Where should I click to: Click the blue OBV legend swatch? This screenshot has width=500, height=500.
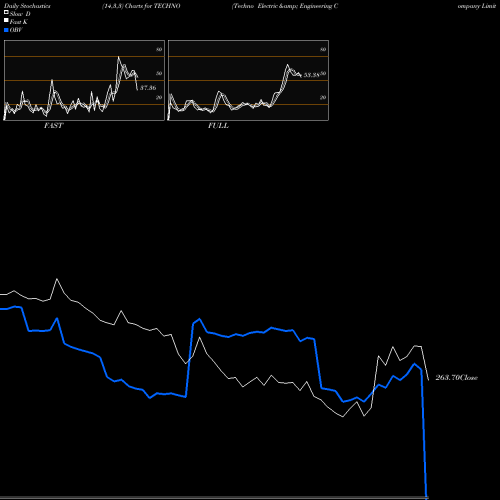pyautogui.click(x=6, y=30)
